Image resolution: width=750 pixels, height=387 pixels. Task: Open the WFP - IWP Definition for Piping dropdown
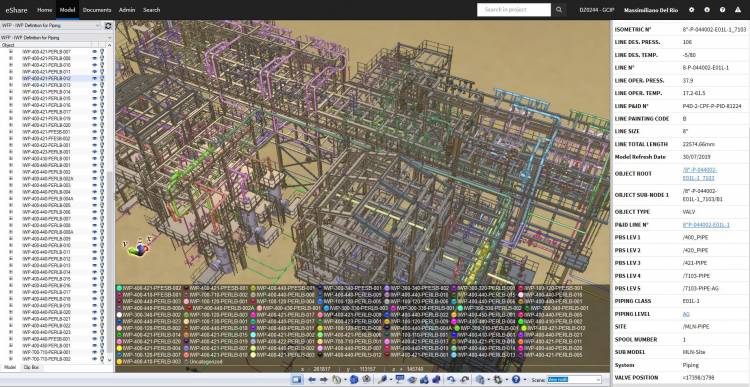tap(51, 25)
